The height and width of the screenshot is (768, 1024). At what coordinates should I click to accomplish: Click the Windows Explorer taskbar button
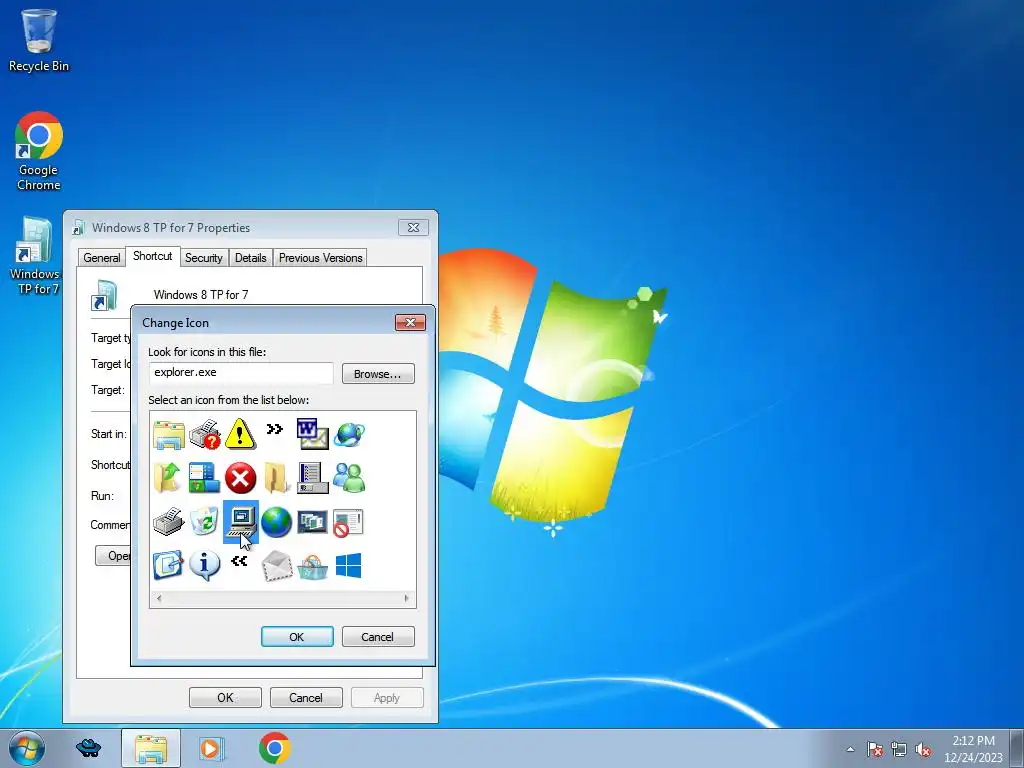(x=151, y=748)
